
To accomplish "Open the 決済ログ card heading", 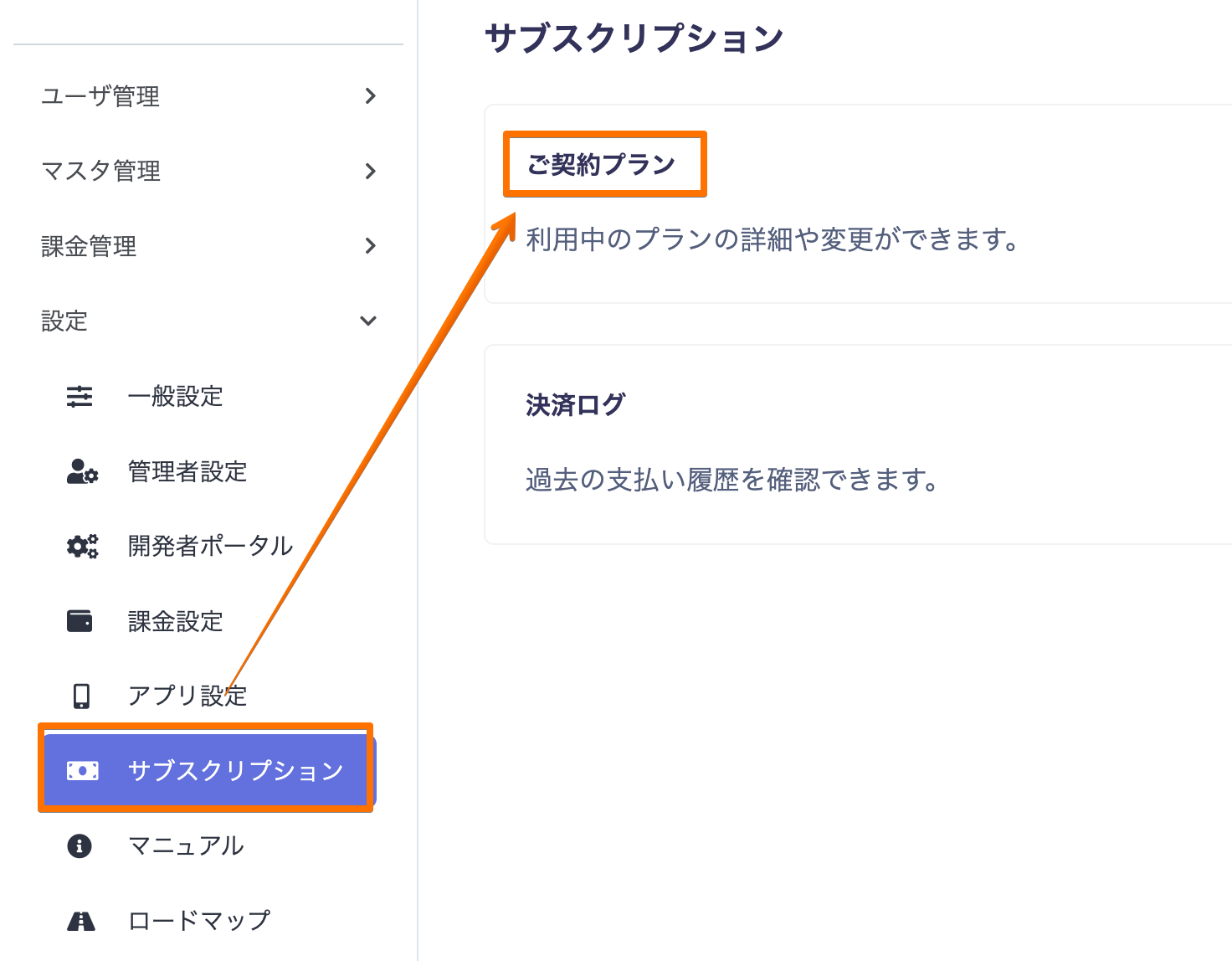I will (x=575, y=405).
